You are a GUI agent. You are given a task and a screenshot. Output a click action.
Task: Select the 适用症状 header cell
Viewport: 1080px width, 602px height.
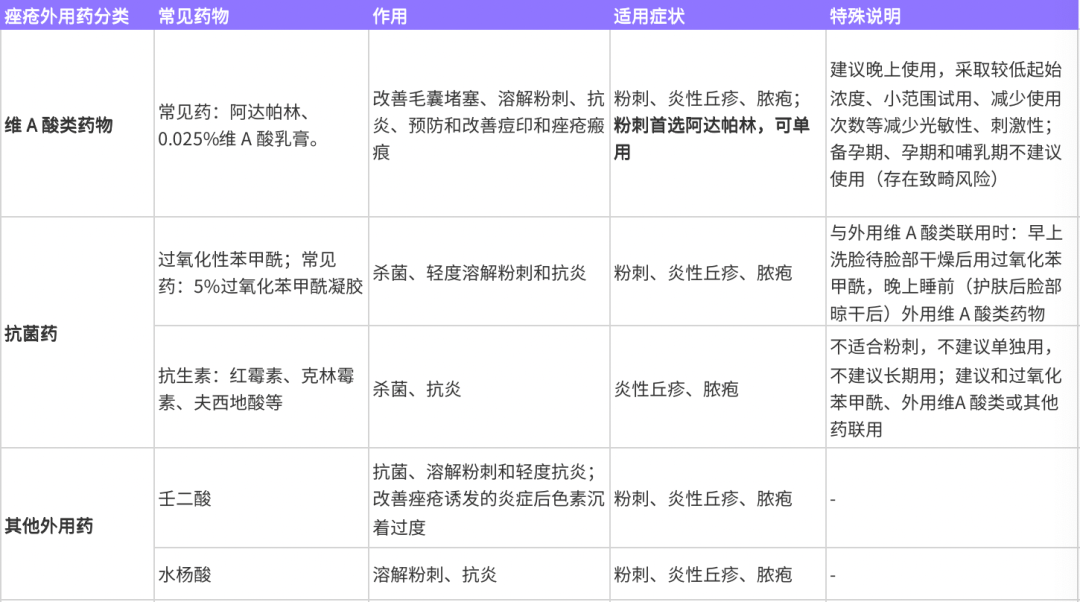[652, 17]
